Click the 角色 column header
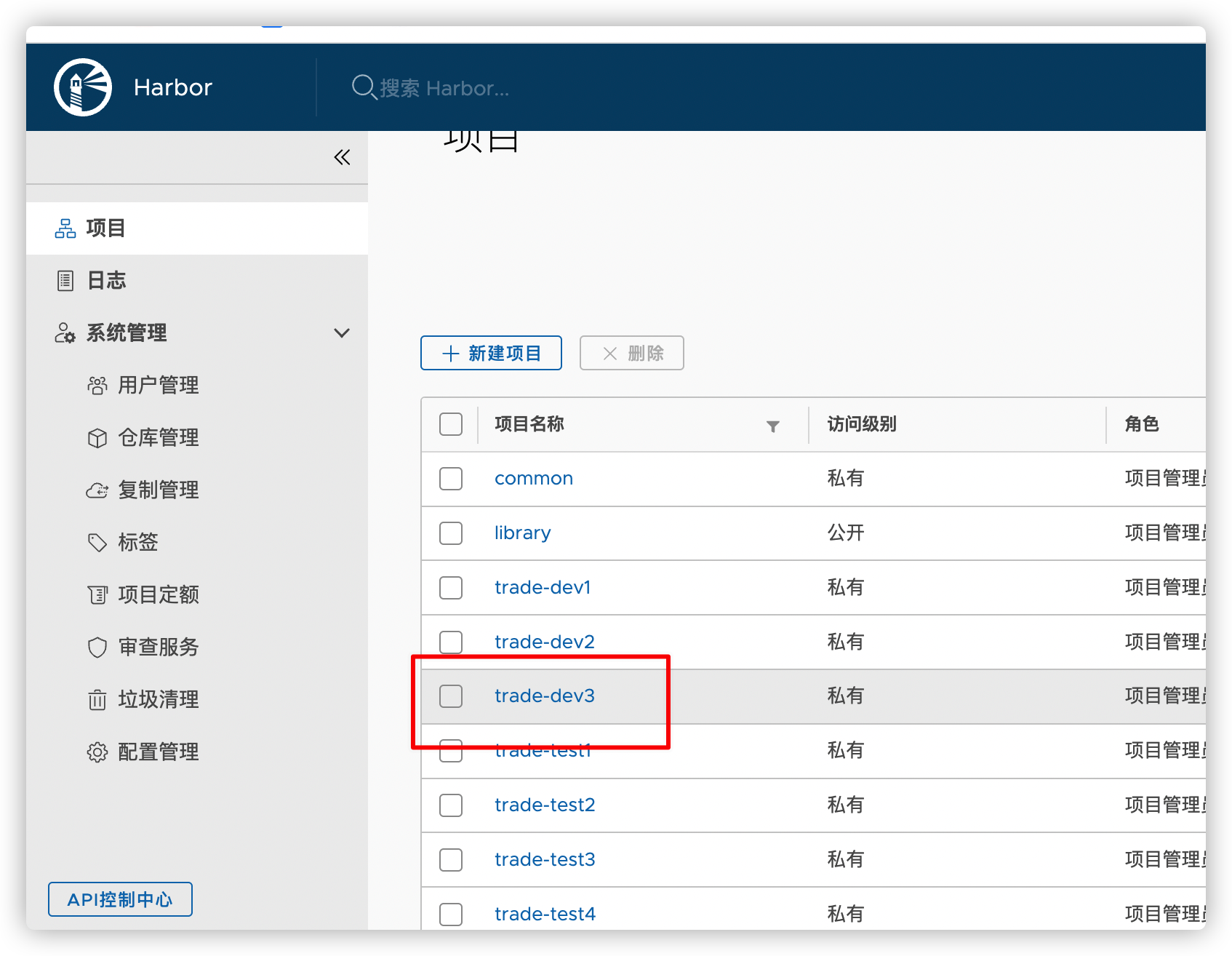The image size is (1232, 956). point(1142,424)
